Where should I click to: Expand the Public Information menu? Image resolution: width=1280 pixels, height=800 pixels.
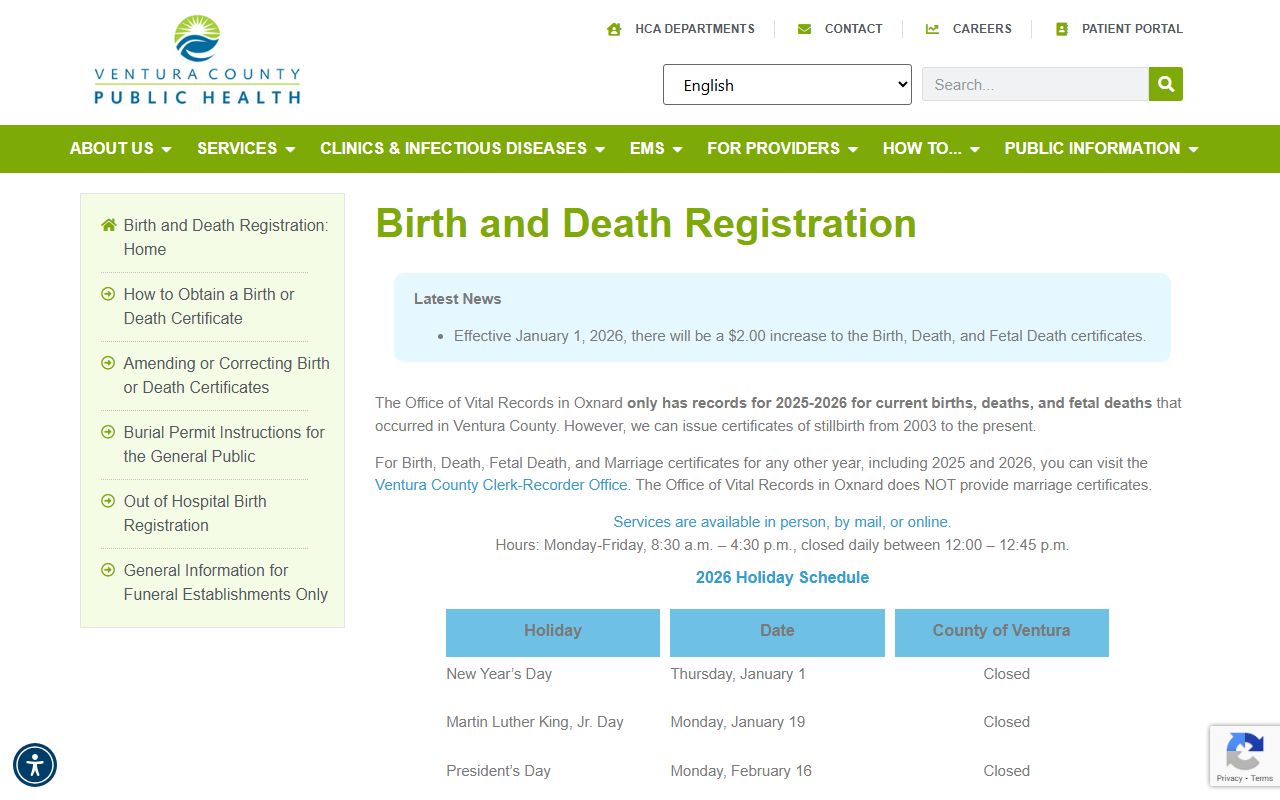point(1101,148)
